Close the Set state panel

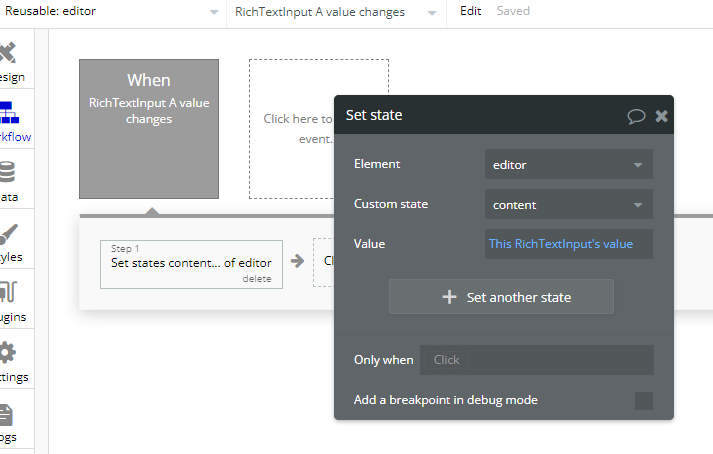pos(661,116)
